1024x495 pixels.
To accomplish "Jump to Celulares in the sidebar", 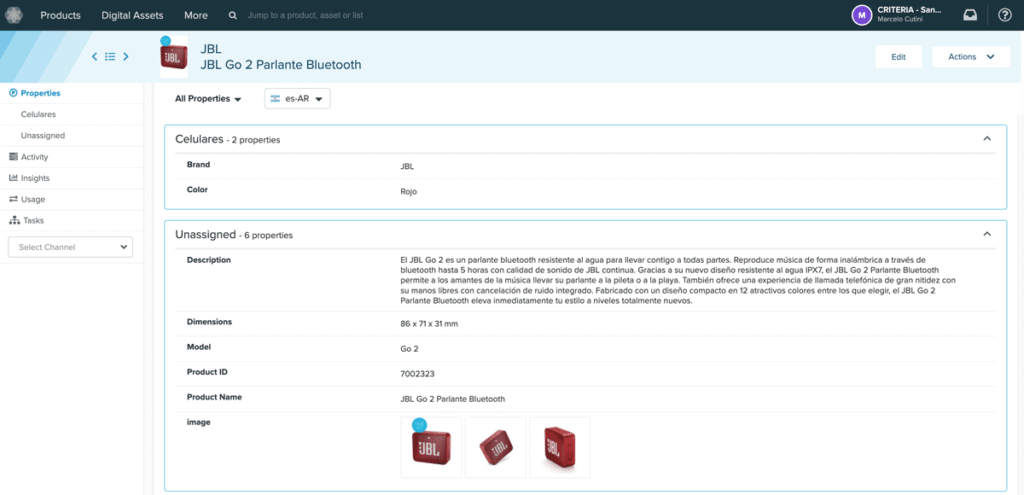I will coord(38,114).
